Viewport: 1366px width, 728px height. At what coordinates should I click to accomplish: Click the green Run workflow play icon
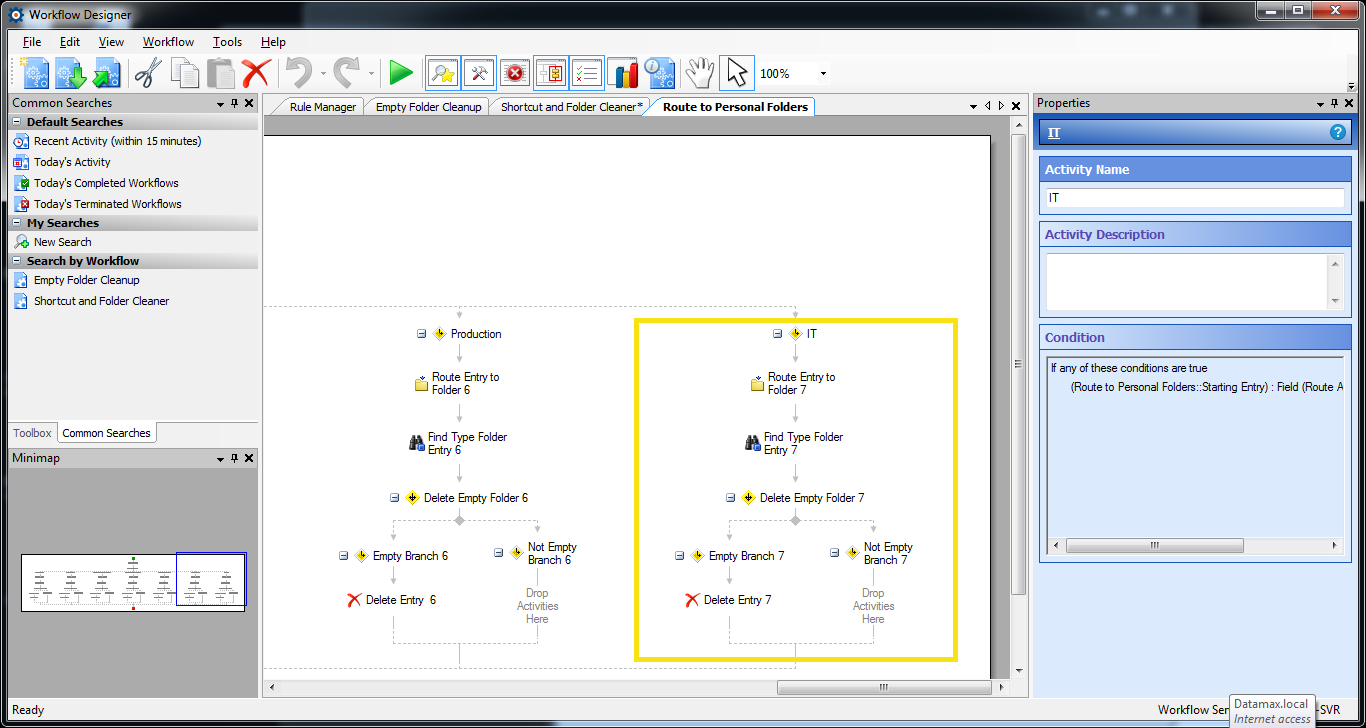(401, 73)
